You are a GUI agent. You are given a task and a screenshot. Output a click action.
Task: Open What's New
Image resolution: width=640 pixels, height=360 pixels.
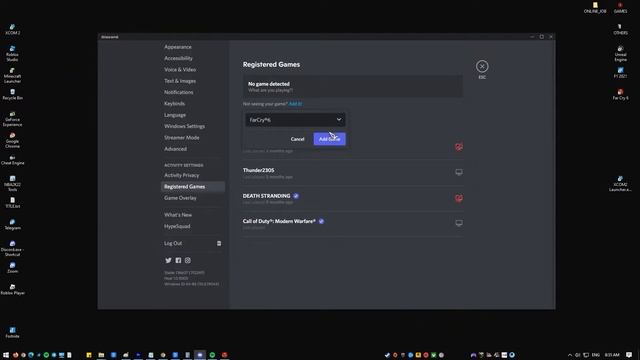click(x=178, y=215)
